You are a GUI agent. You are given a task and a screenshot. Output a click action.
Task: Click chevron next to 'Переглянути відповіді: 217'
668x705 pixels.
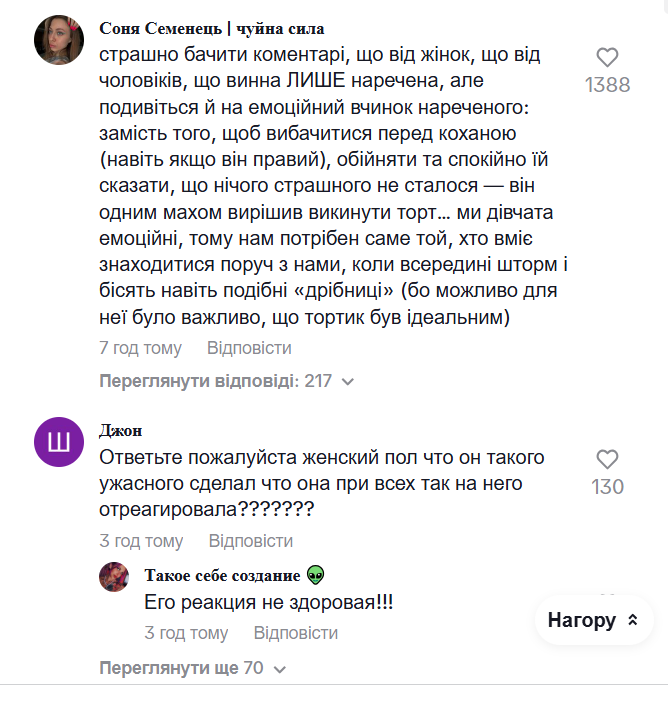tap(348, 382)
